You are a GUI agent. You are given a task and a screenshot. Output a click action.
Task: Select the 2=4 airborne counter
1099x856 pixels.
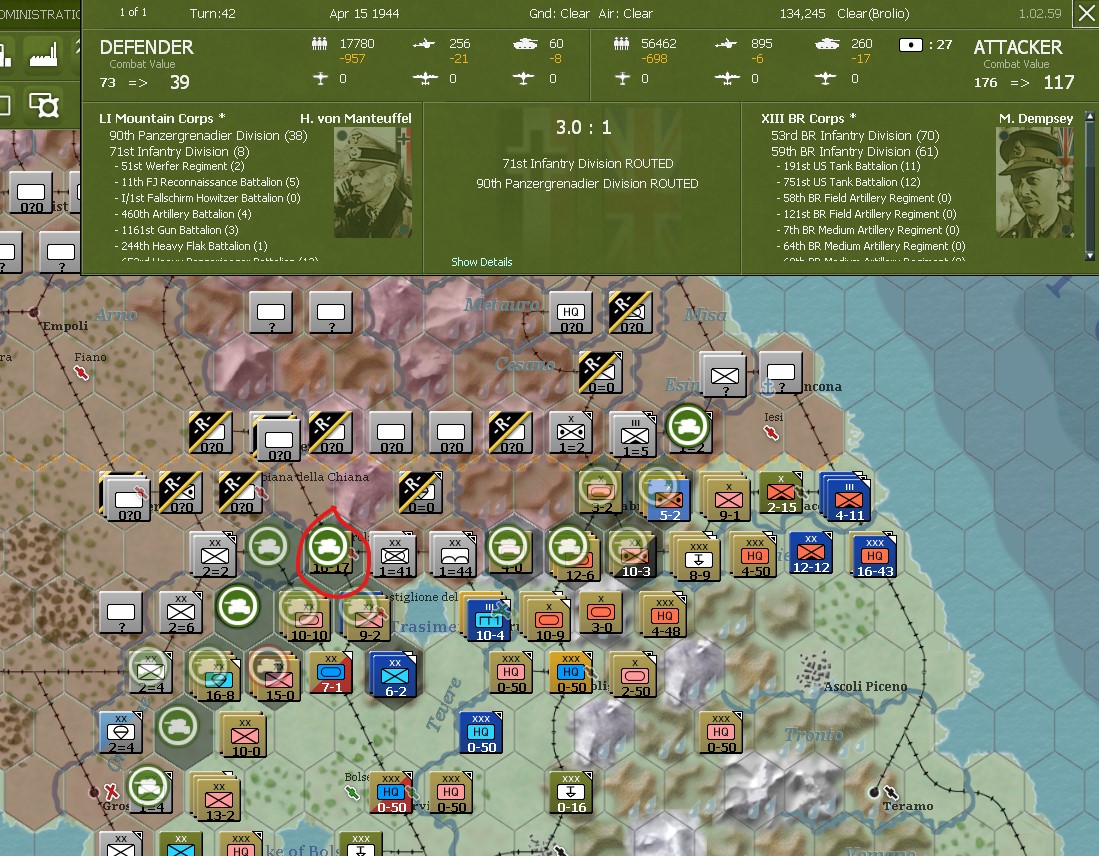(121, 734)
